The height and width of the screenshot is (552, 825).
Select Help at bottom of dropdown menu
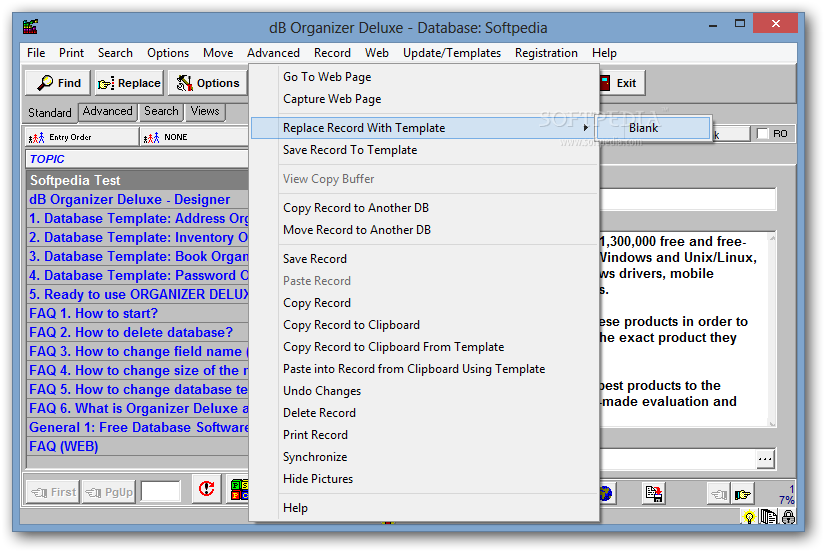[425, 508]
